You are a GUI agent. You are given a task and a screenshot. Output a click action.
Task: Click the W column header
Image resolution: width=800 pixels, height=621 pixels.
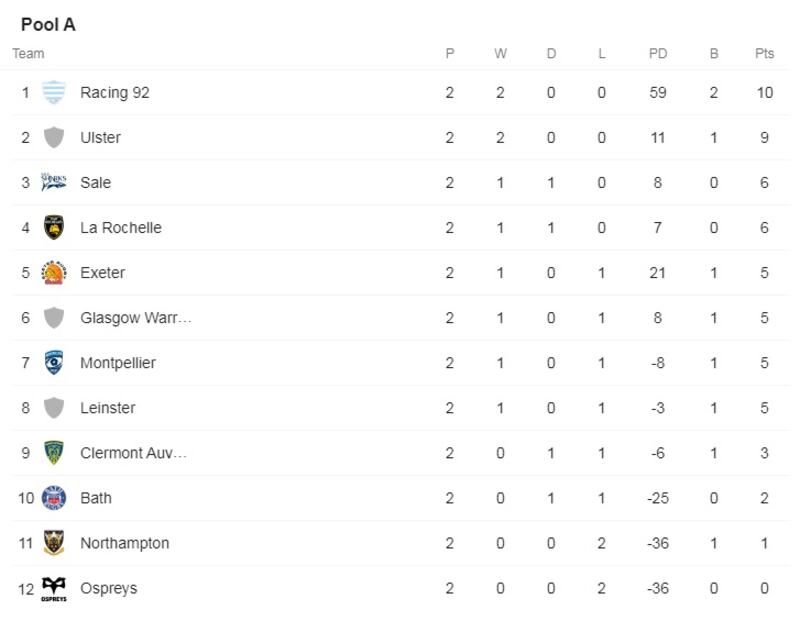click(500, 54)
